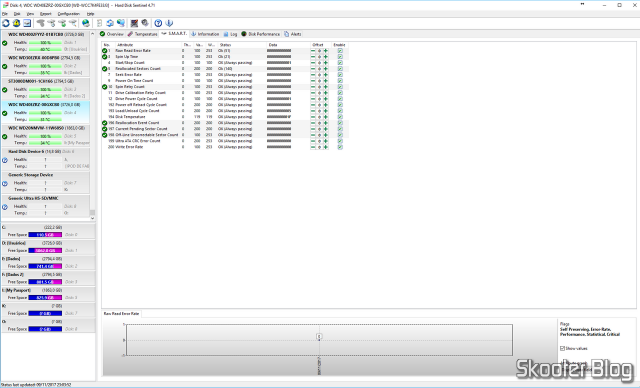
Task: Click the minus offset button for Raw Read Error Rate
Action: pyautogui.click(x=313, y=51)
